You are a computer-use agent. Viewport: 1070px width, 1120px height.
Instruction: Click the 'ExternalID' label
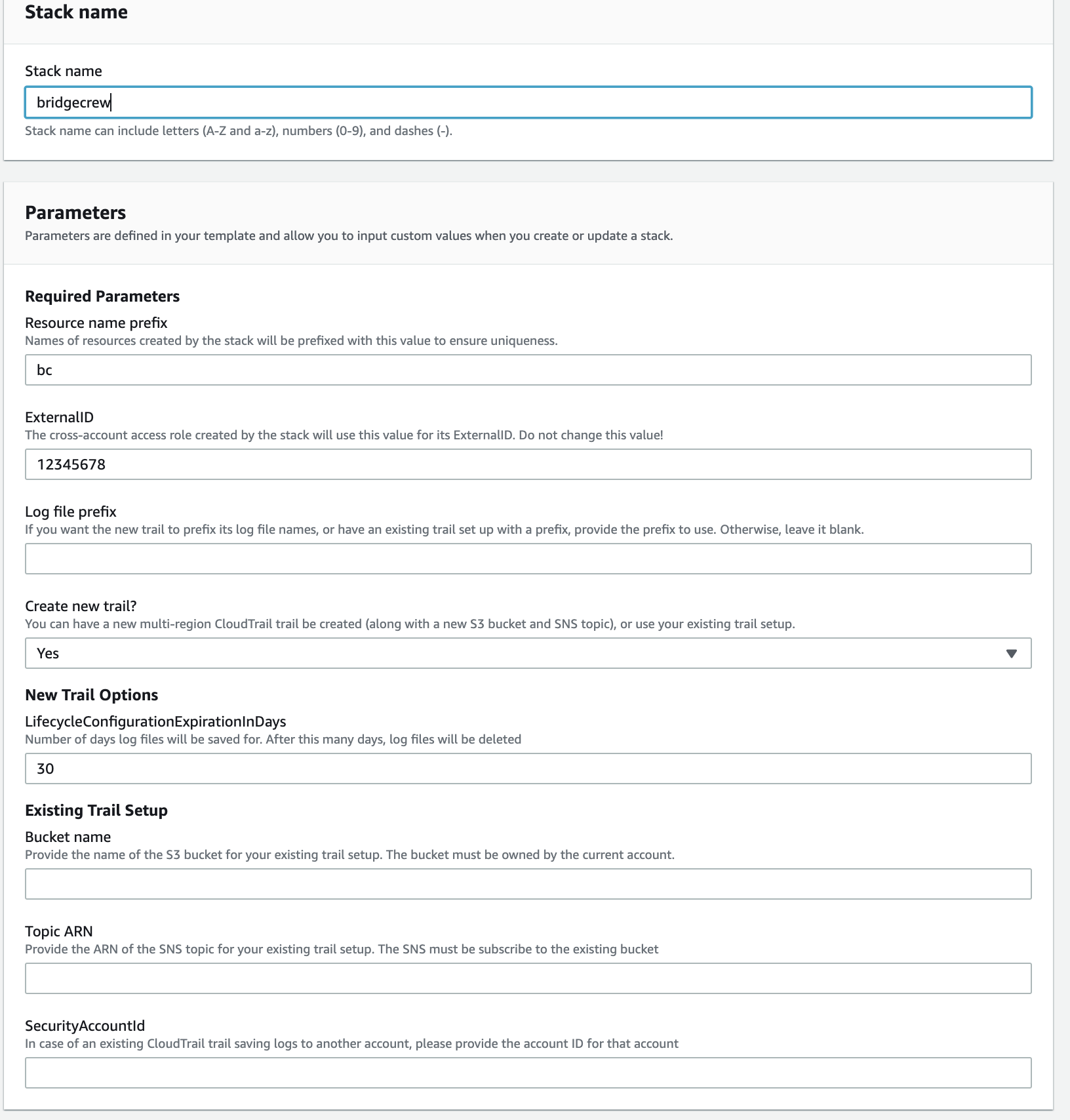[59, 417]
